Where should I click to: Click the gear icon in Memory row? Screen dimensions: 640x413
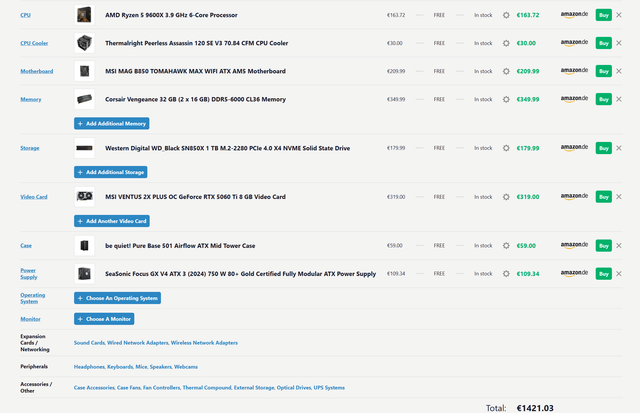click(x=506, y=100)
